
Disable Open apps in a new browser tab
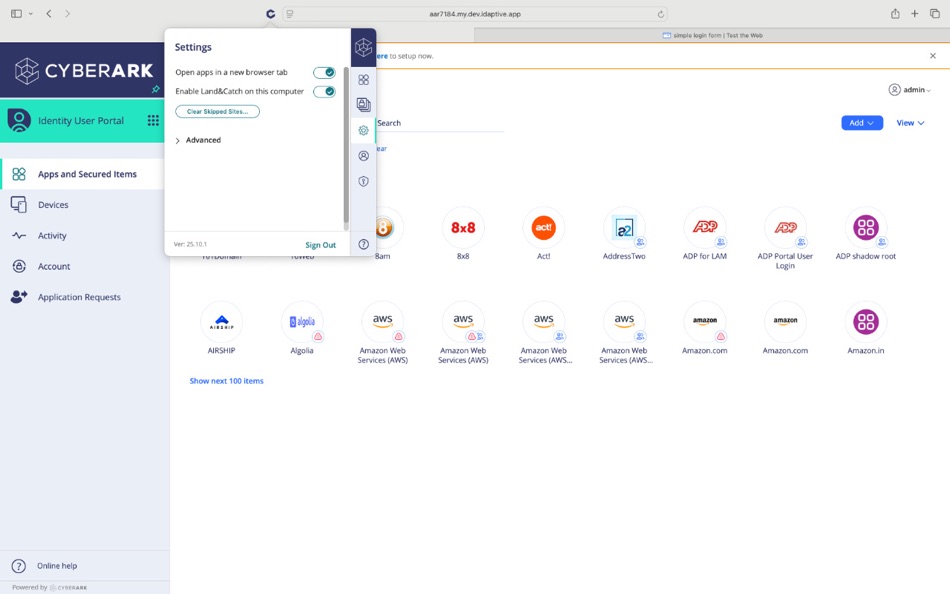(325, 72)
